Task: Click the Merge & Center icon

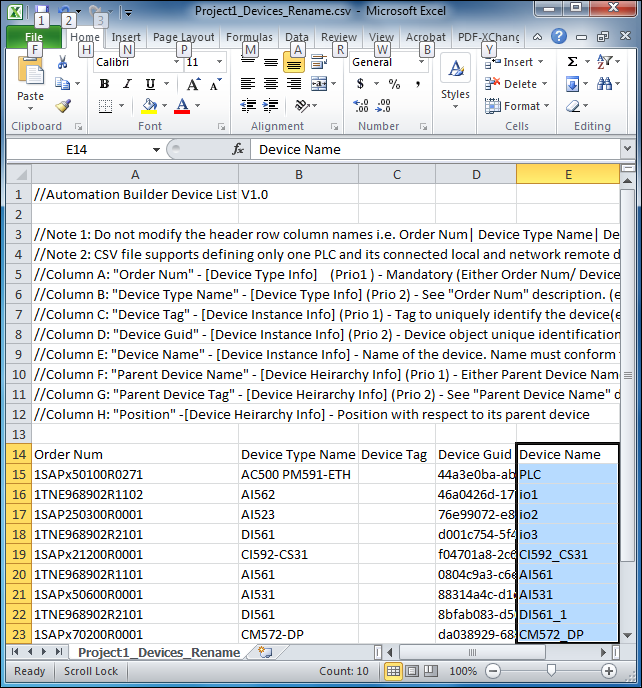Action: [319, 83]
